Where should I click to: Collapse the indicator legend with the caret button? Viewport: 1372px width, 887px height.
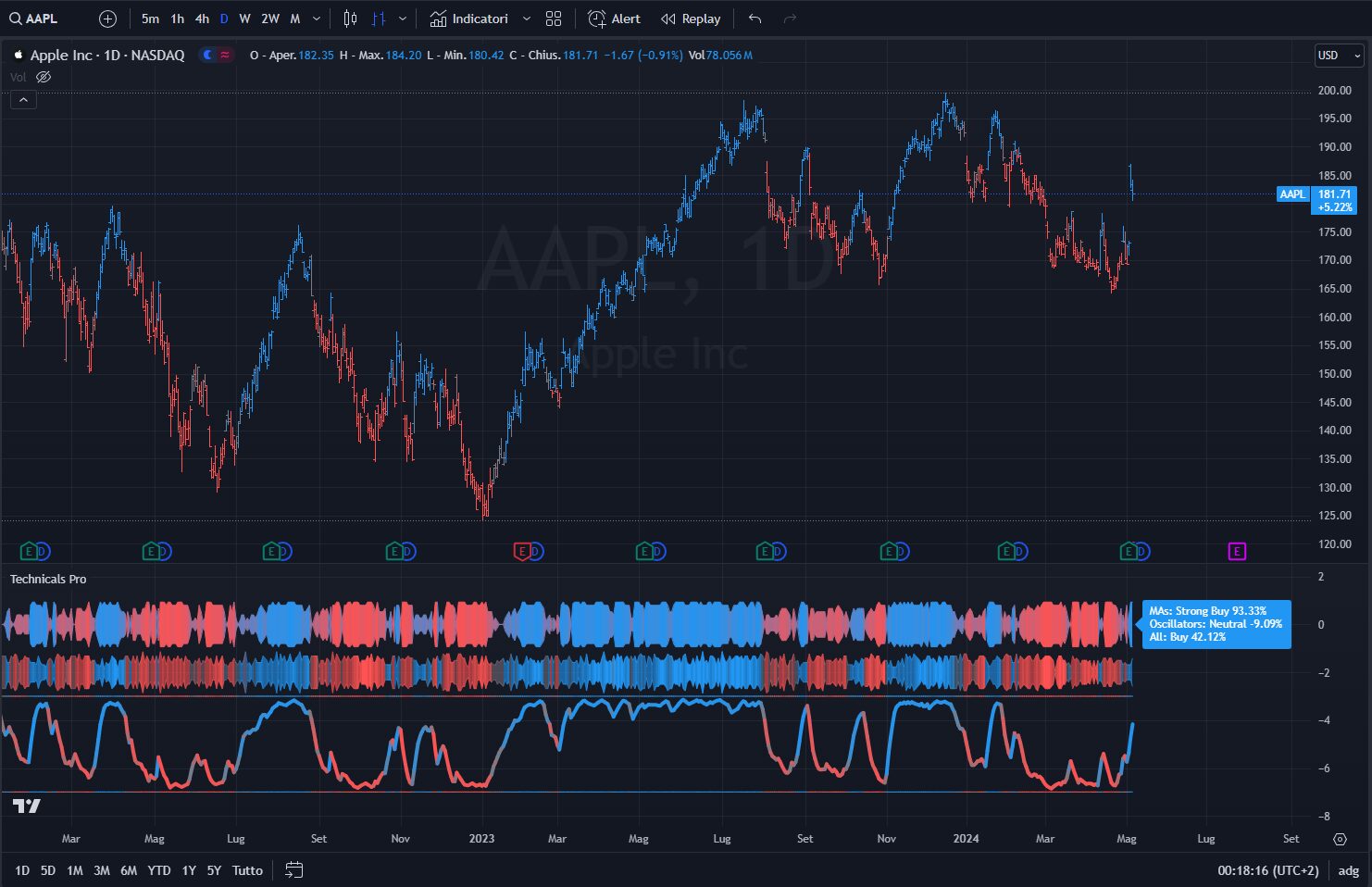click(23, 100)
